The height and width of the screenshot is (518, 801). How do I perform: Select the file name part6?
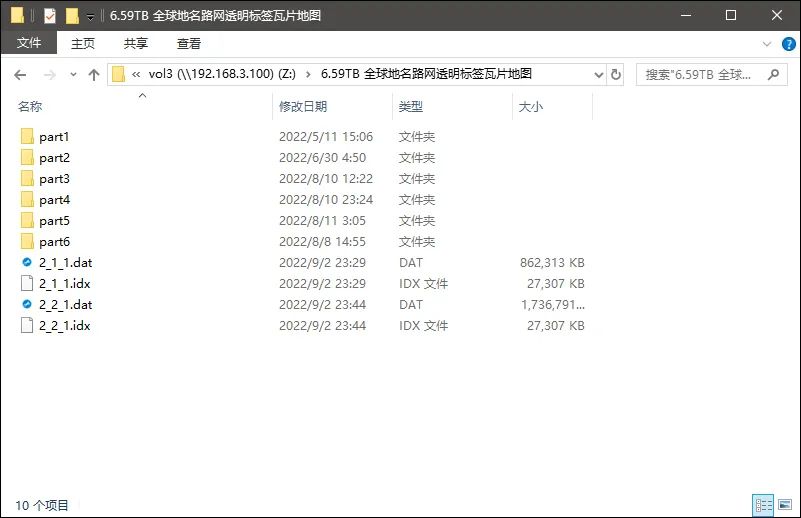55,242
